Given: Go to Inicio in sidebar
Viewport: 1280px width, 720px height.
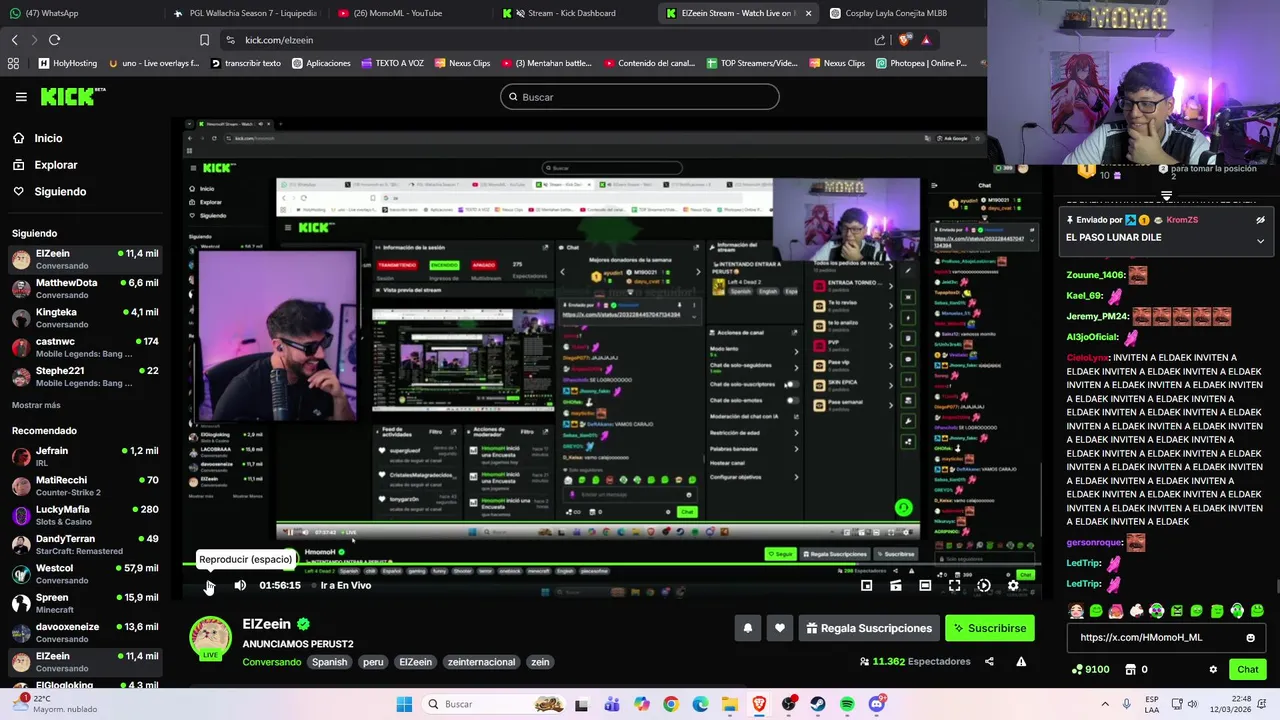Looking at the screenshot, I should point(48,139).
